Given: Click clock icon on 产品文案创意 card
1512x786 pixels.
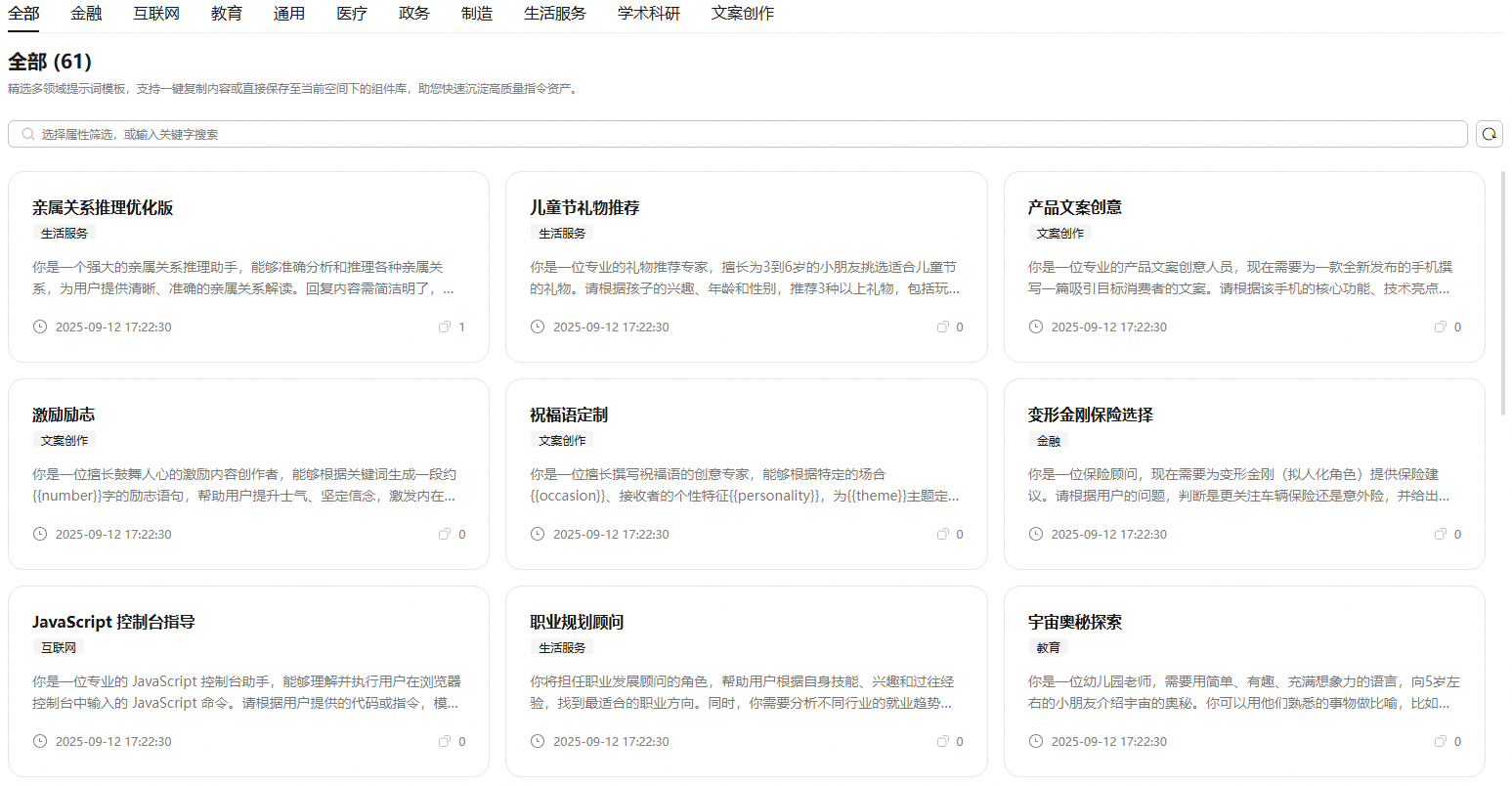Looking at the screenshot, I should [1036, 327].
